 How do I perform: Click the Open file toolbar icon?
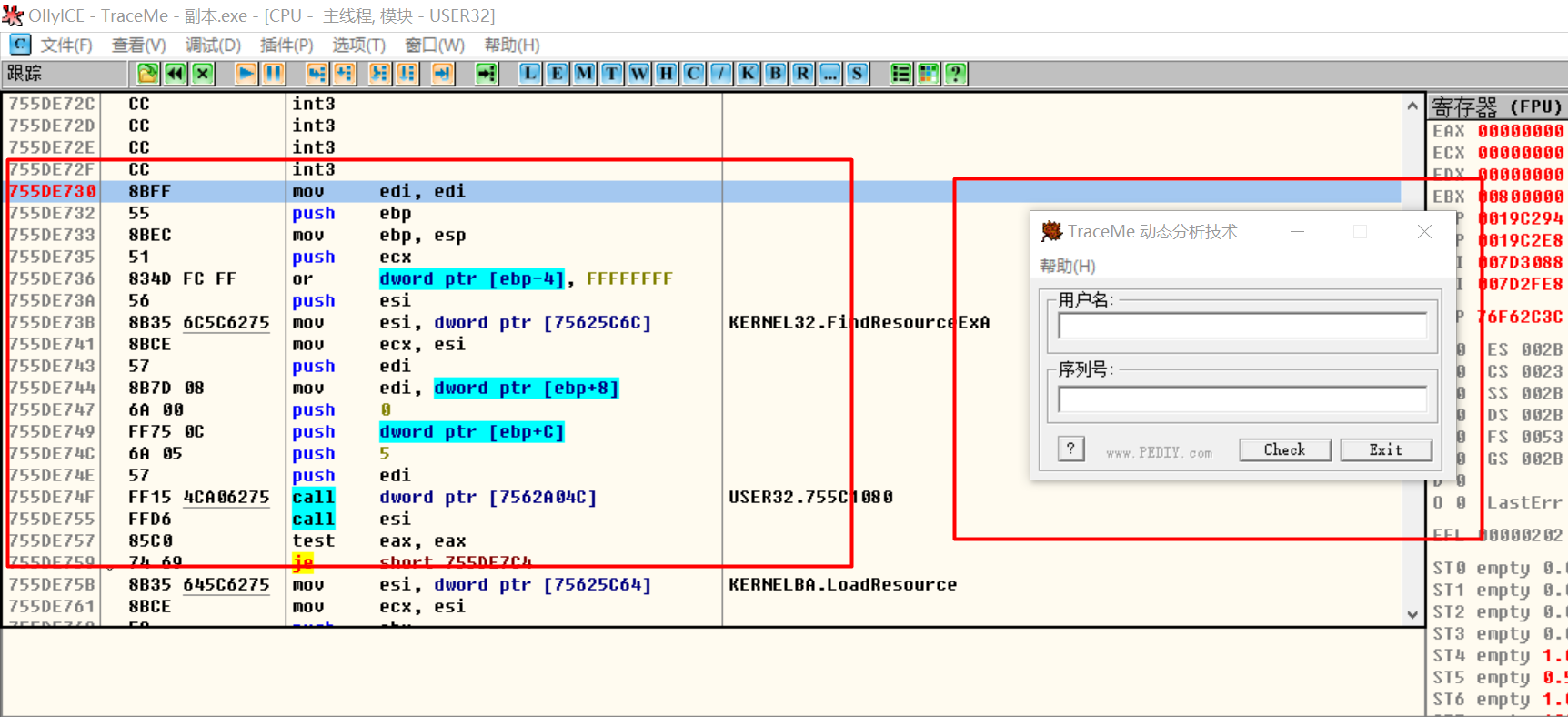148,74
